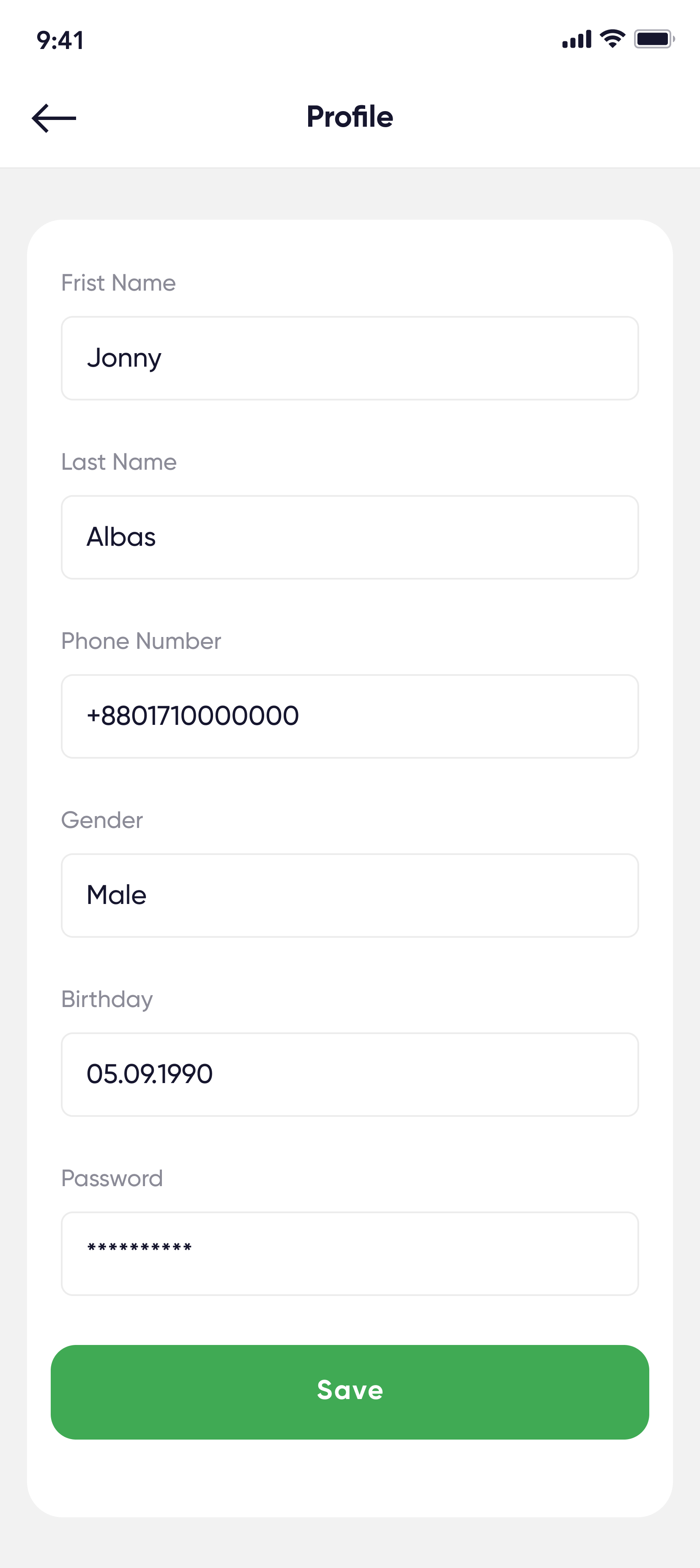
Task: Open the Gender selector showing Male
Action: pyautogui.click(x=350, y=895)
